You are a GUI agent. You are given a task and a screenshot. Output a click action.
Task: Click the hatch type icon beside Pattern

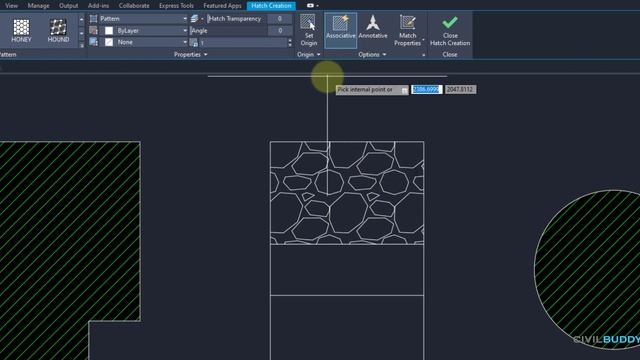93,19
